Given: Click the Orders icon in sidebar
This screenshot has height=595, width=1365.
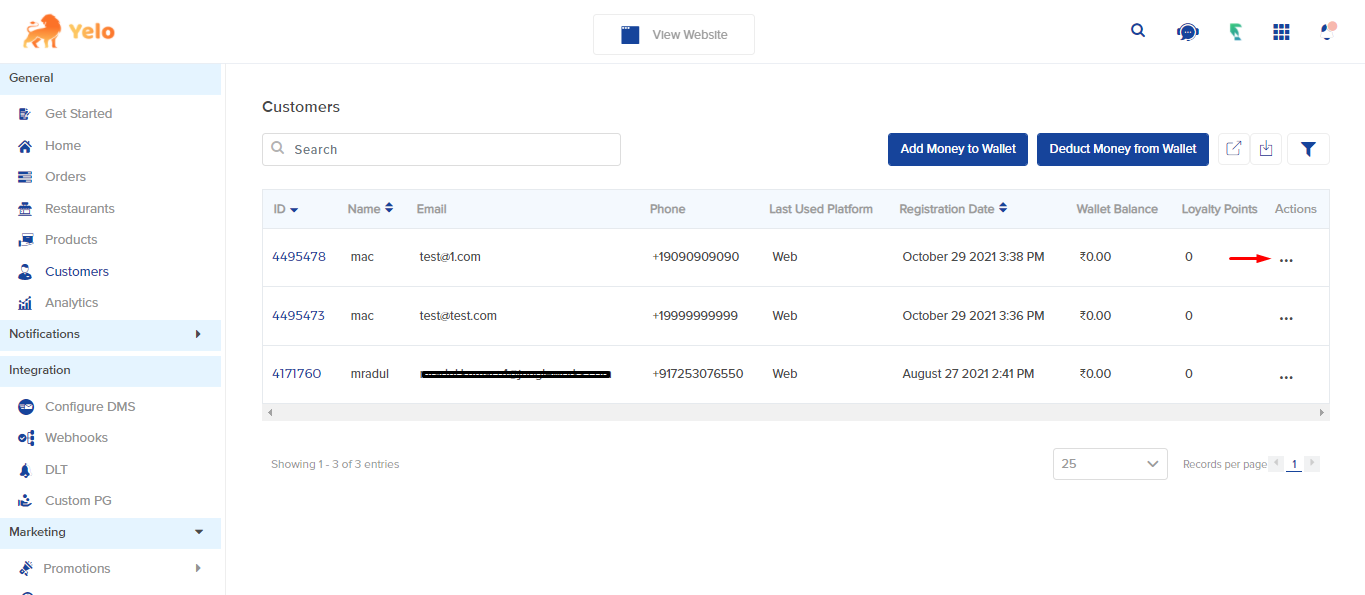Looking at the screenshot, I should (x=25, y=177).
